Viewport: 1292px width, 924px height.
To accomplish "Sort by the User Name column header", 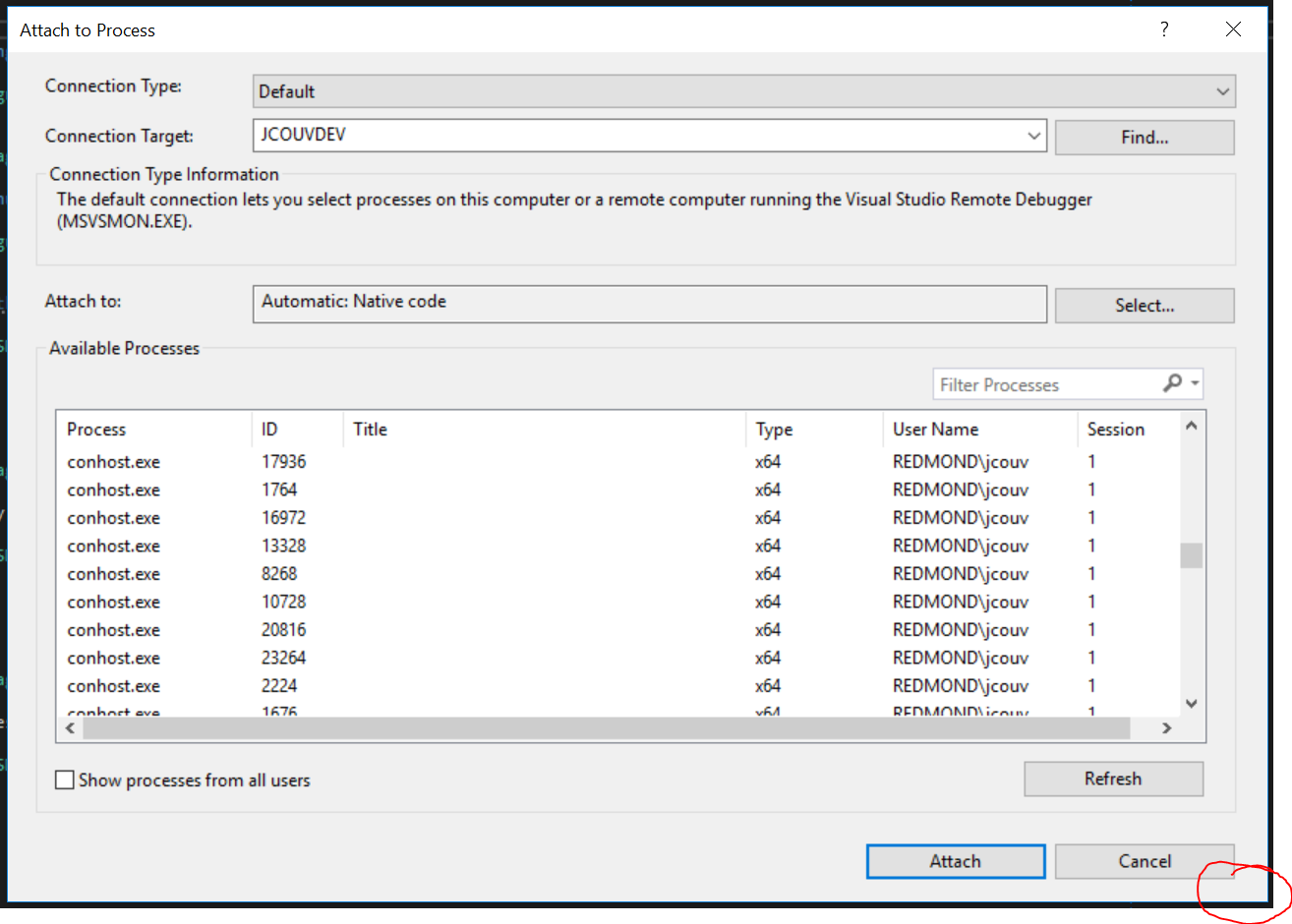I will 934,429.
